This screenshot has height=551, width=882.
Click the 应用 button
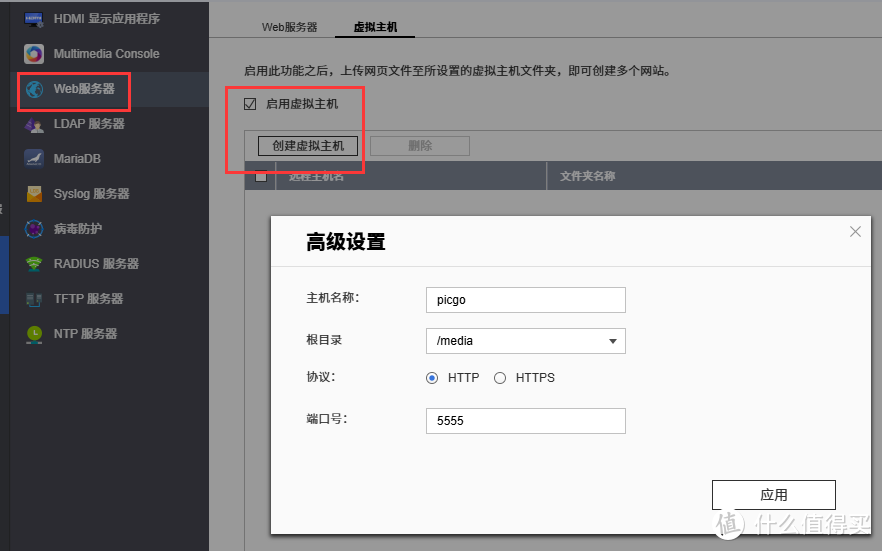point(773,495)
